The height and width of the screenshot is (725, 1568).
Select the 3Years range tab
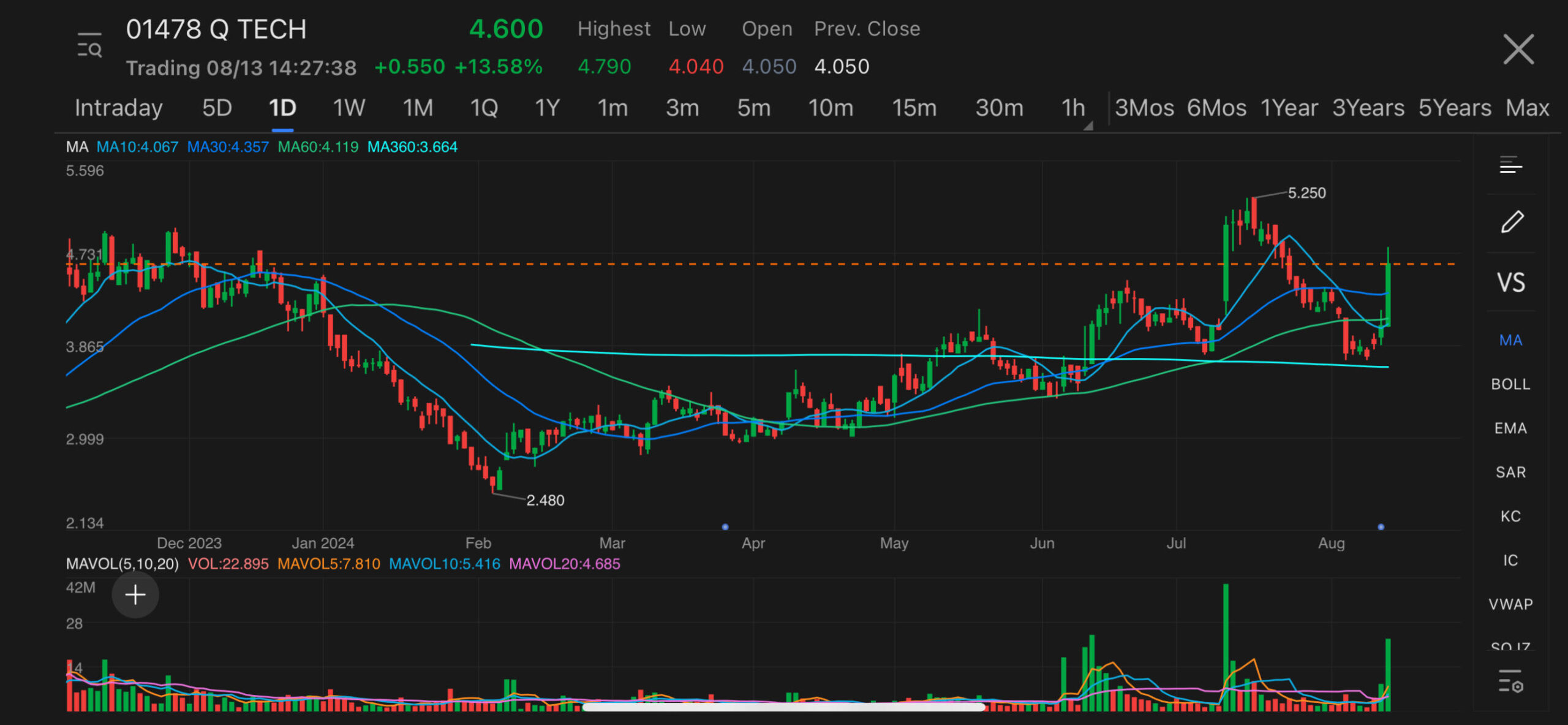tap(1368, 108)
